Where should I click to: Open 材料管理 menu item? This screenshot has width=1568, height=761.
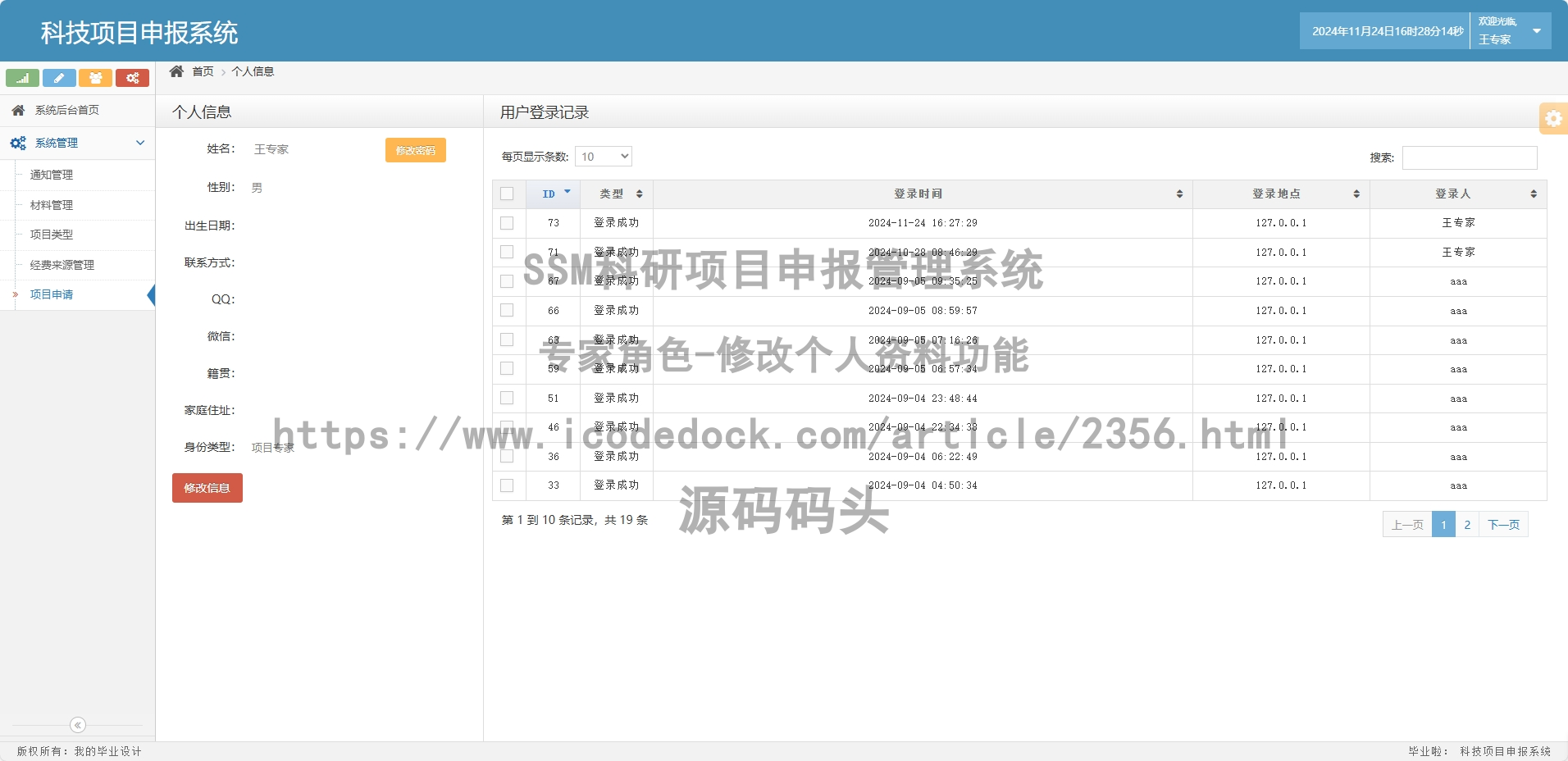coord(52,205)
